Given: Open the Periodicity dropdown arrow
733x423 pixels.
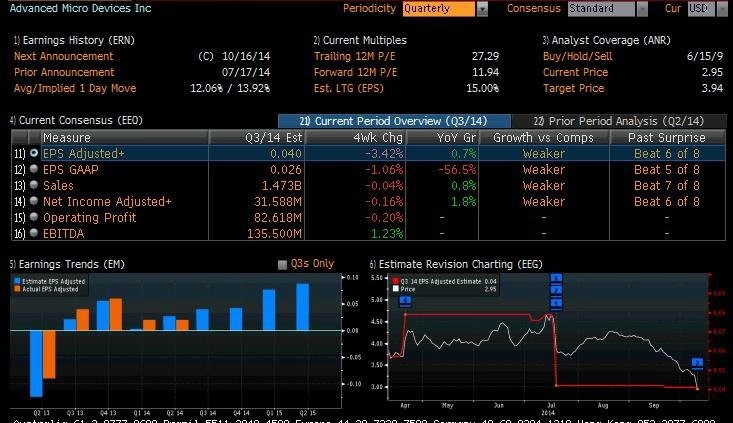Looking at the screenshot, I should (482, 9).
